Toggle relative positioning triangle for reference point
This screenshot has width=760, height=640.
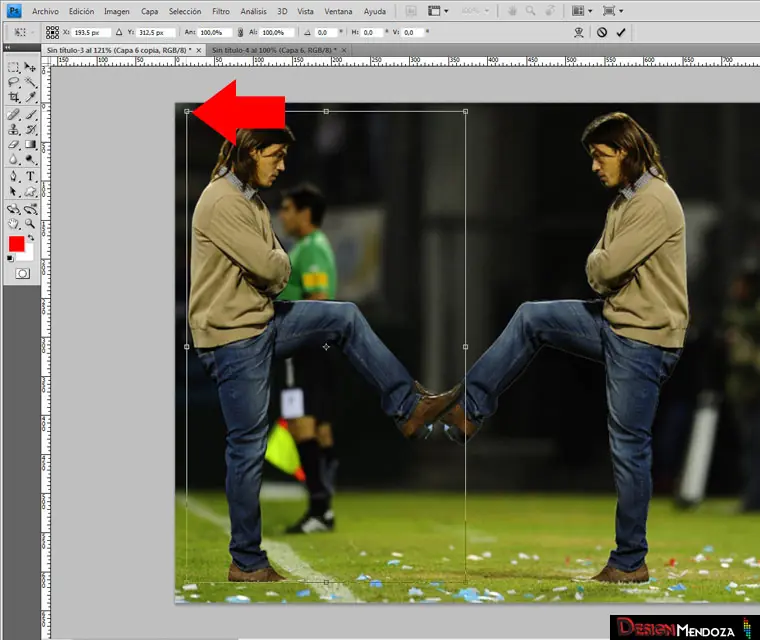[119, 32]
